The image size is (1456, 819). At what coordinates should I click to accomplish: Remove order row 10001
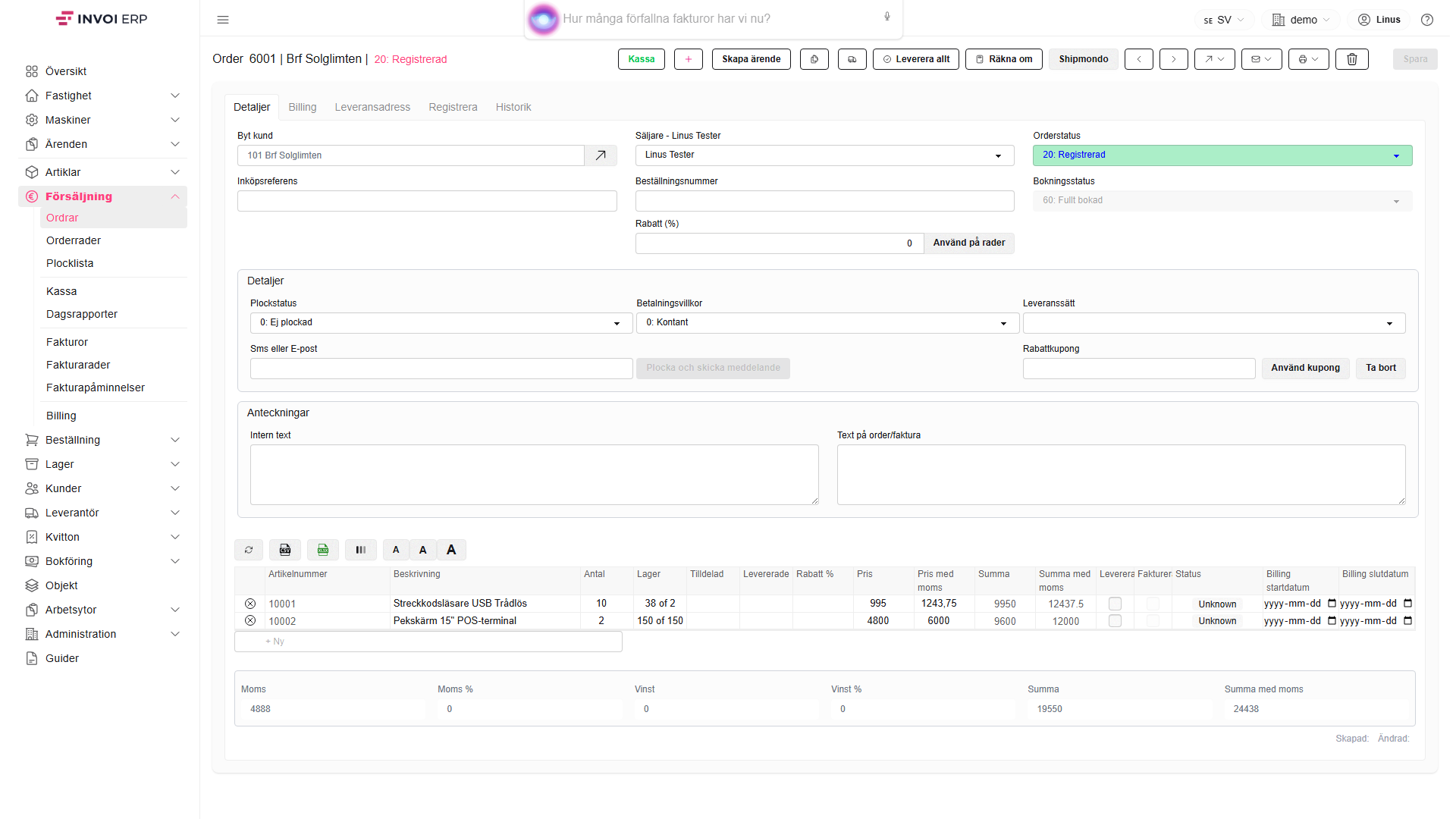pyautogui.click(x=250, y=604)
